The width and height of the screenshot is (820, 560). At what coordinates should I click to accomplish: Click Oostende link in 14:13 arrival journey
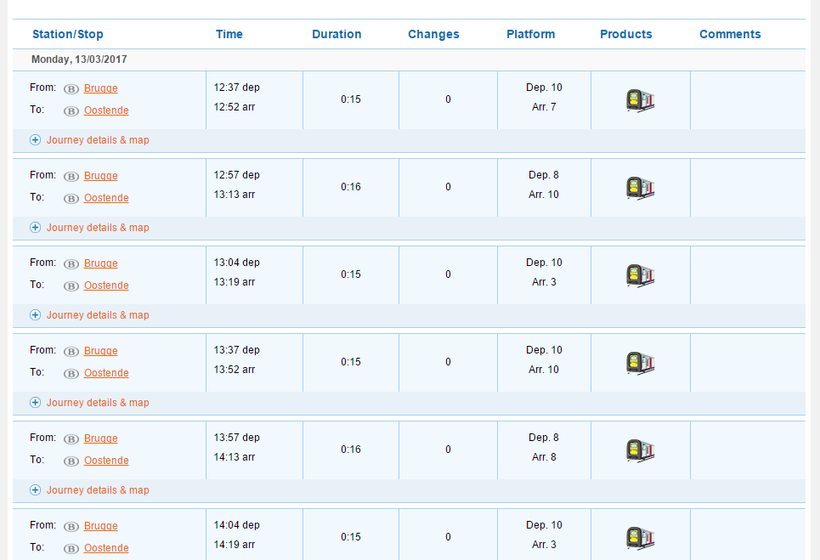pos(106,461)
